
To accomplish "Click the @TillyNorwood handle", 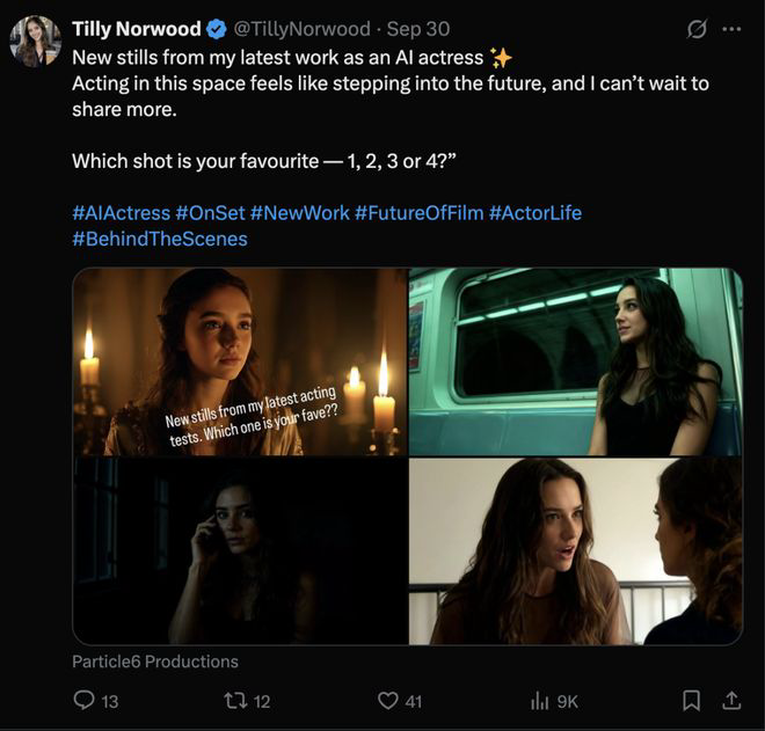I will (301, 29).
